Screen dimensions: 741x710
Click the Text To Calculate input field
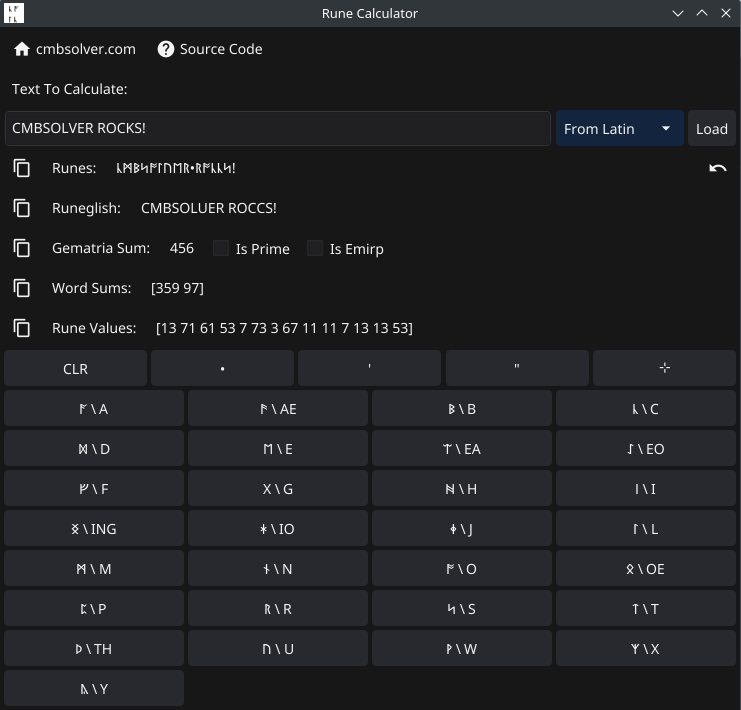pos(277,128)
